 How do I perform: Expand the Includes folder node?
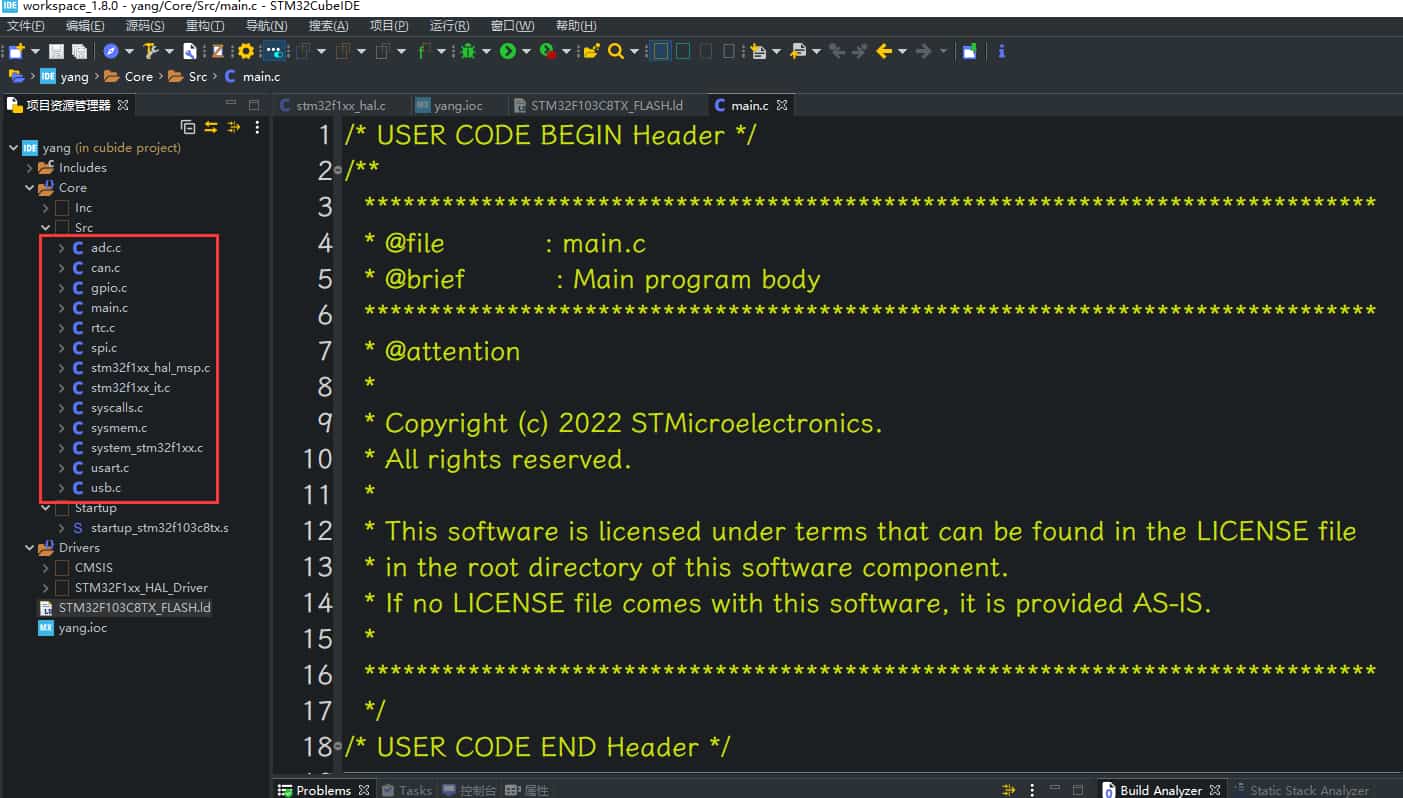(29, 168)
